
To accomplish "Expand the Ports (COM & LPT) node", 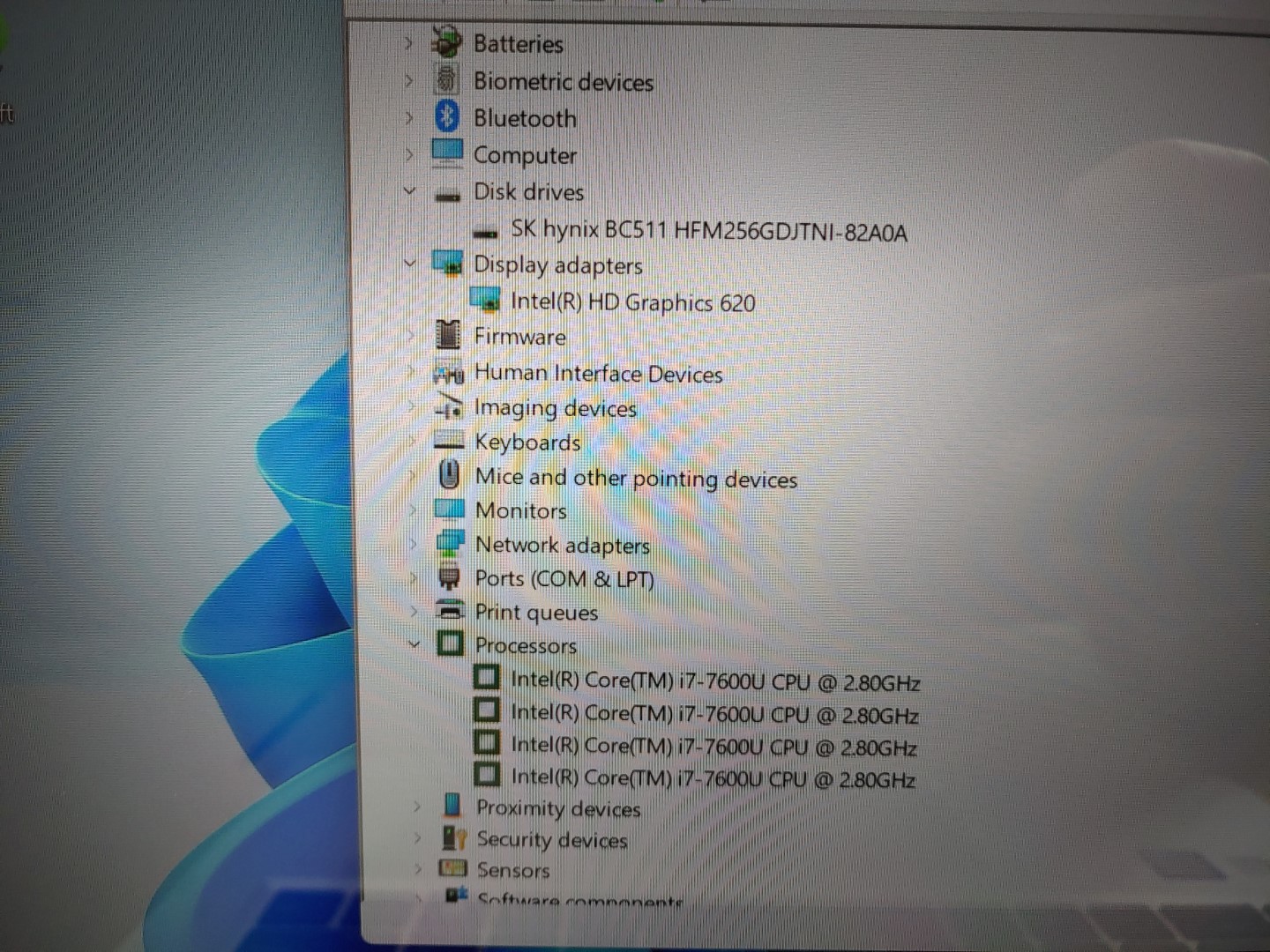I will tap(413, 578).
